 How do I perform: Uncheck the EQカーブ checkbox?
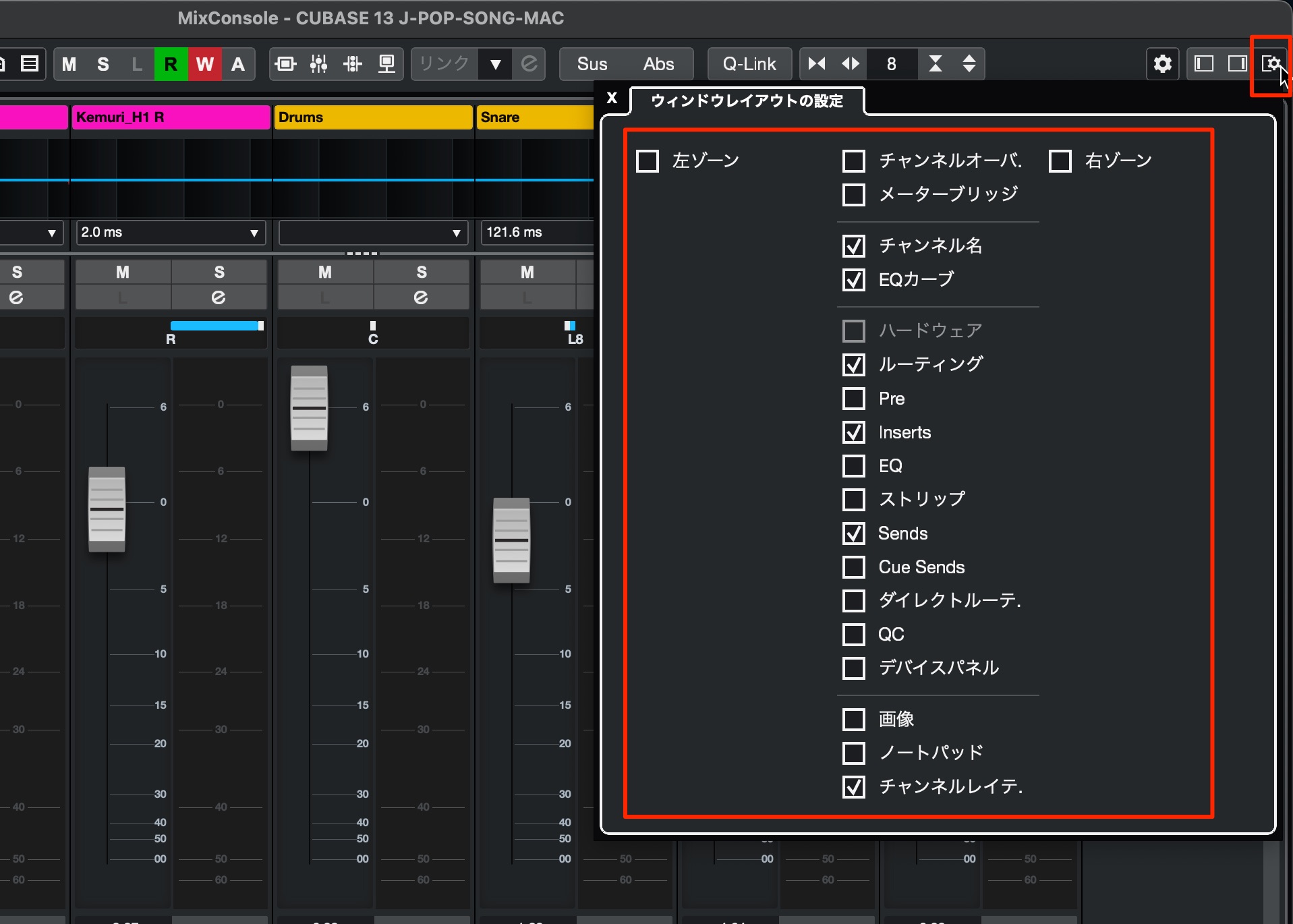[x=854, y=280]
